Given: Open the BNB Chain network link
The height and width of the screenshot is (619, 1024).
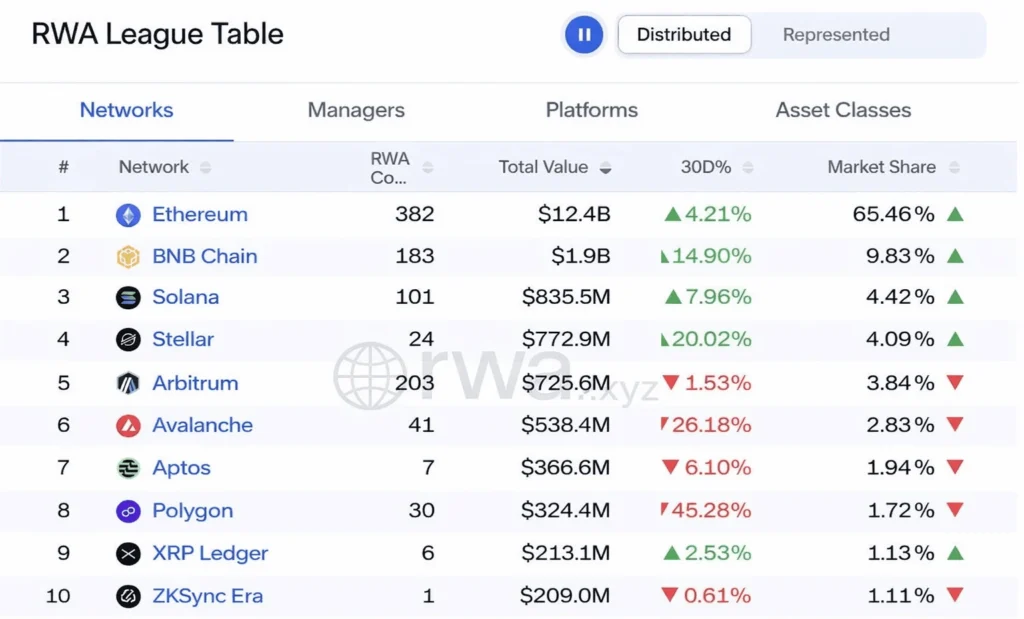Looking at the screenshot, I should [x=204, y=256].
